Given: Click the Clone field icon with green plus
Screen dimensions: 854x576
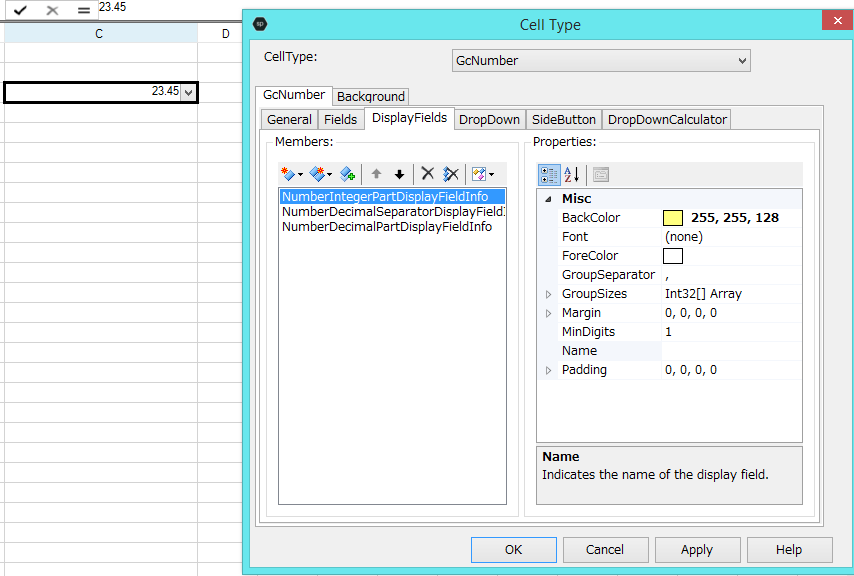Looking at the screenshot, I should tap(347, 174).
